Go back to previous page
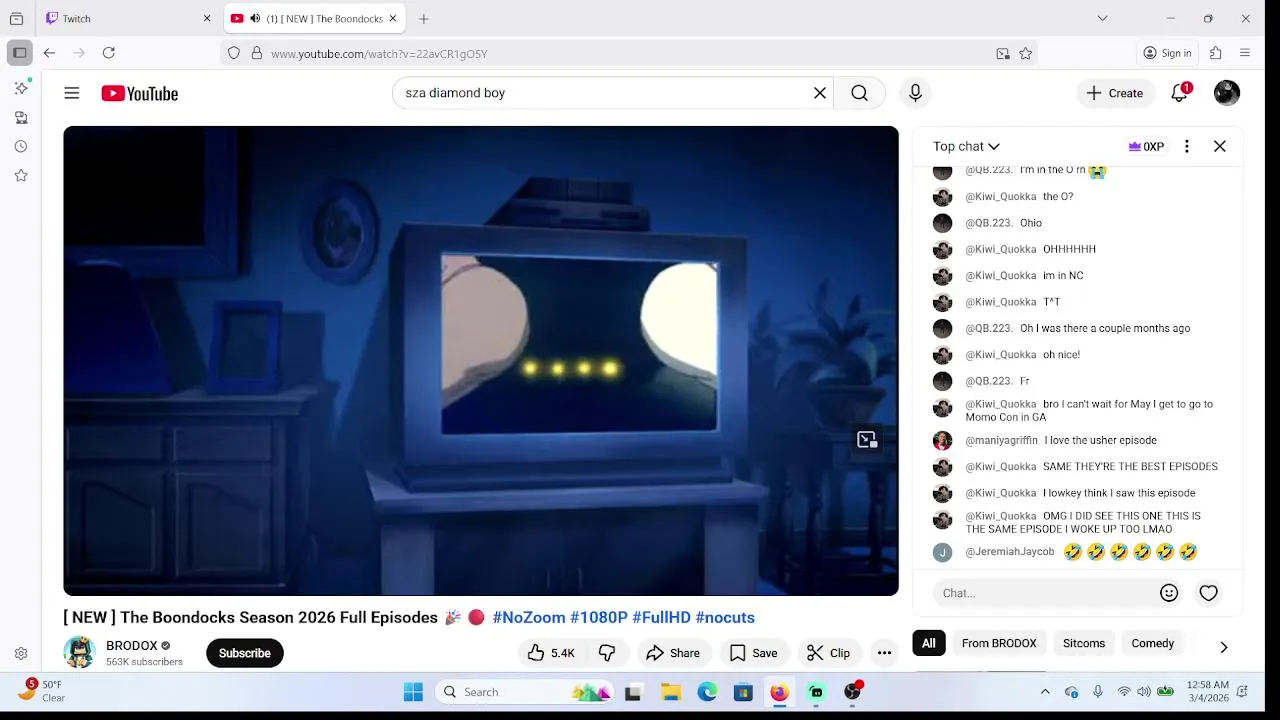Viewport: 1280px width, 720px height. point(49,53)
